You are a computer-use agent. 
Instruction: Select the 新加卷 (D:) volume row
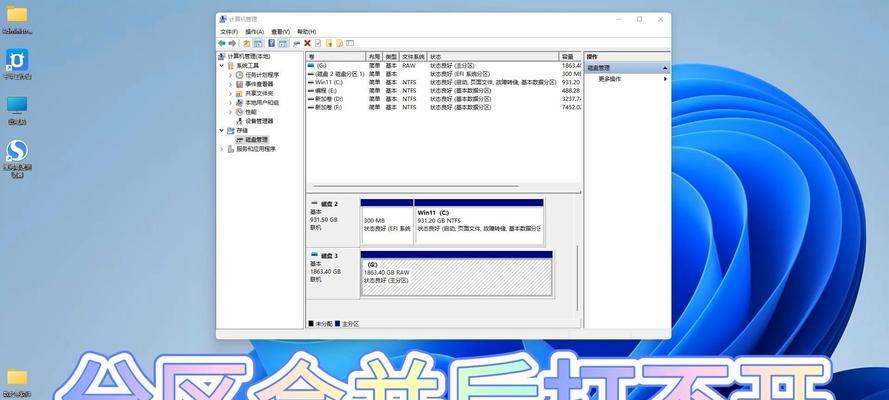tap(444, 99)
